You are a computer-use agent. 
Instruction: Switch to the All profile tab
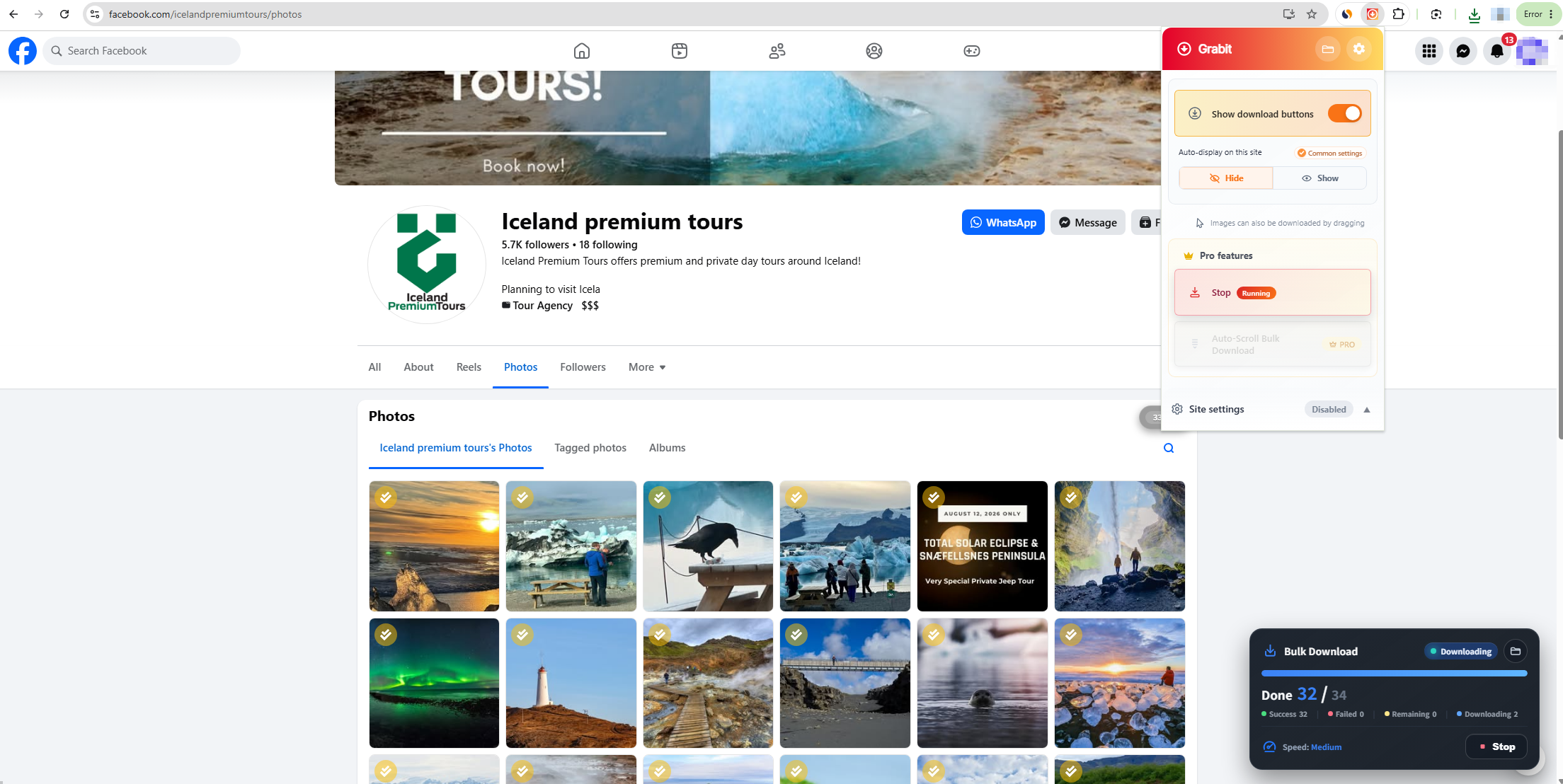pyautogui.click(x=374, y=367)
